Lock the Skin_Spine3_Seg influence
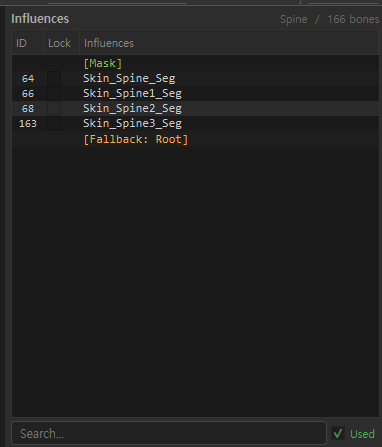Image resolution: width=382 pixels, height=447 pixels. click(54, 123)
